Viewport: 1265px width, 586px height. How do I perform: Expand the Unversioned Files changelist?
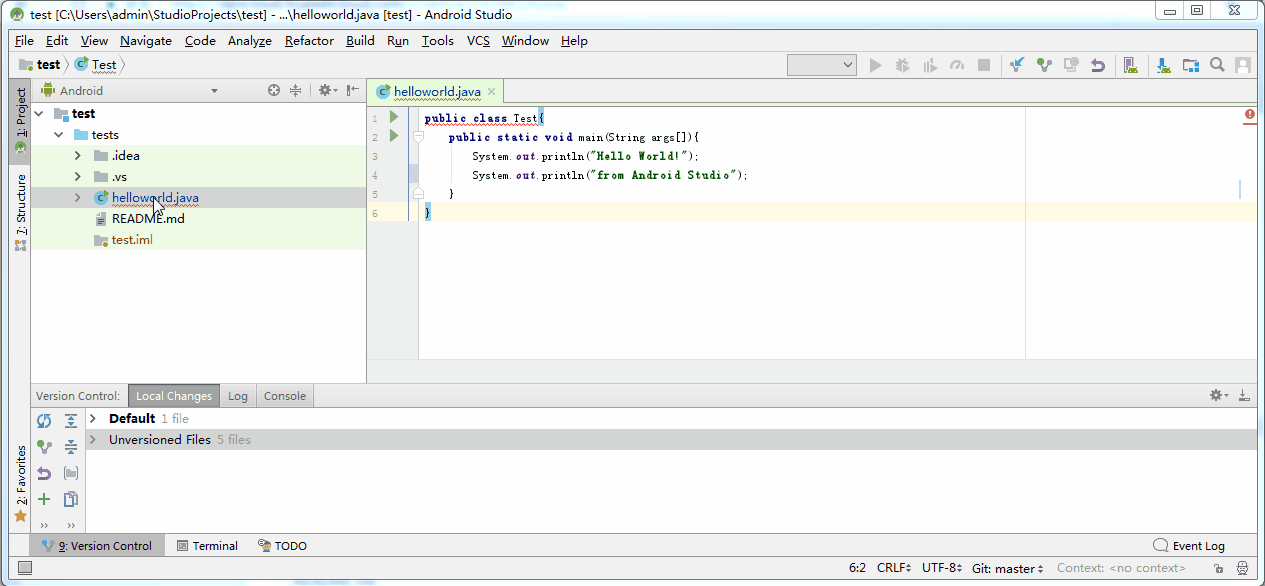(x=93, y=440)
